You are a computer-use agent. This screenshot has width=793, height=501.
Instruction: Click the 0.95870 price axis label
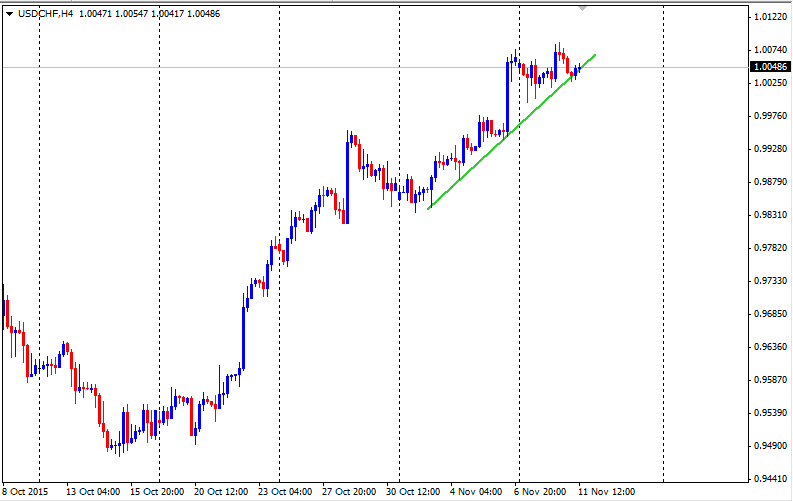pos(770,380)
